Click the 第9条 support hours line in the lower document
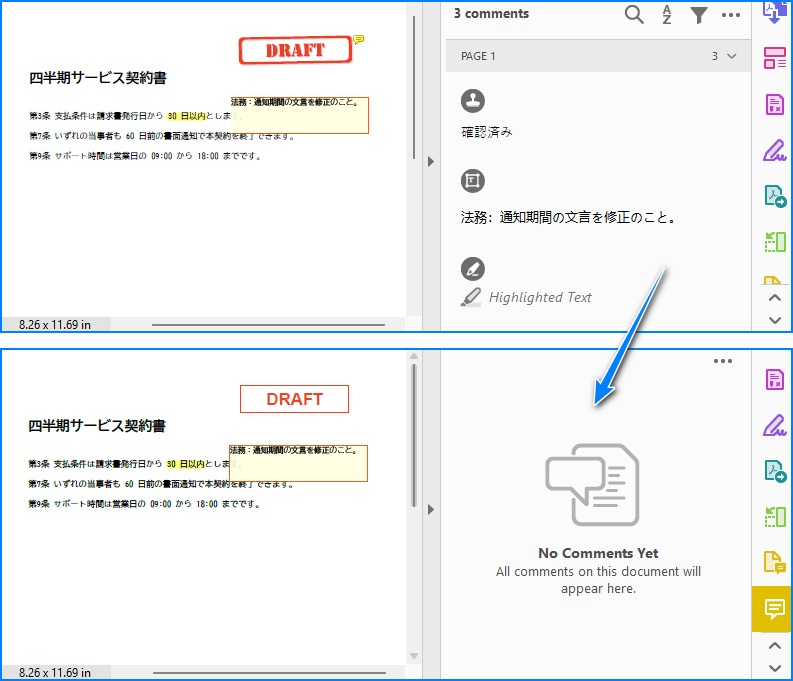 (x=144, y=504)
